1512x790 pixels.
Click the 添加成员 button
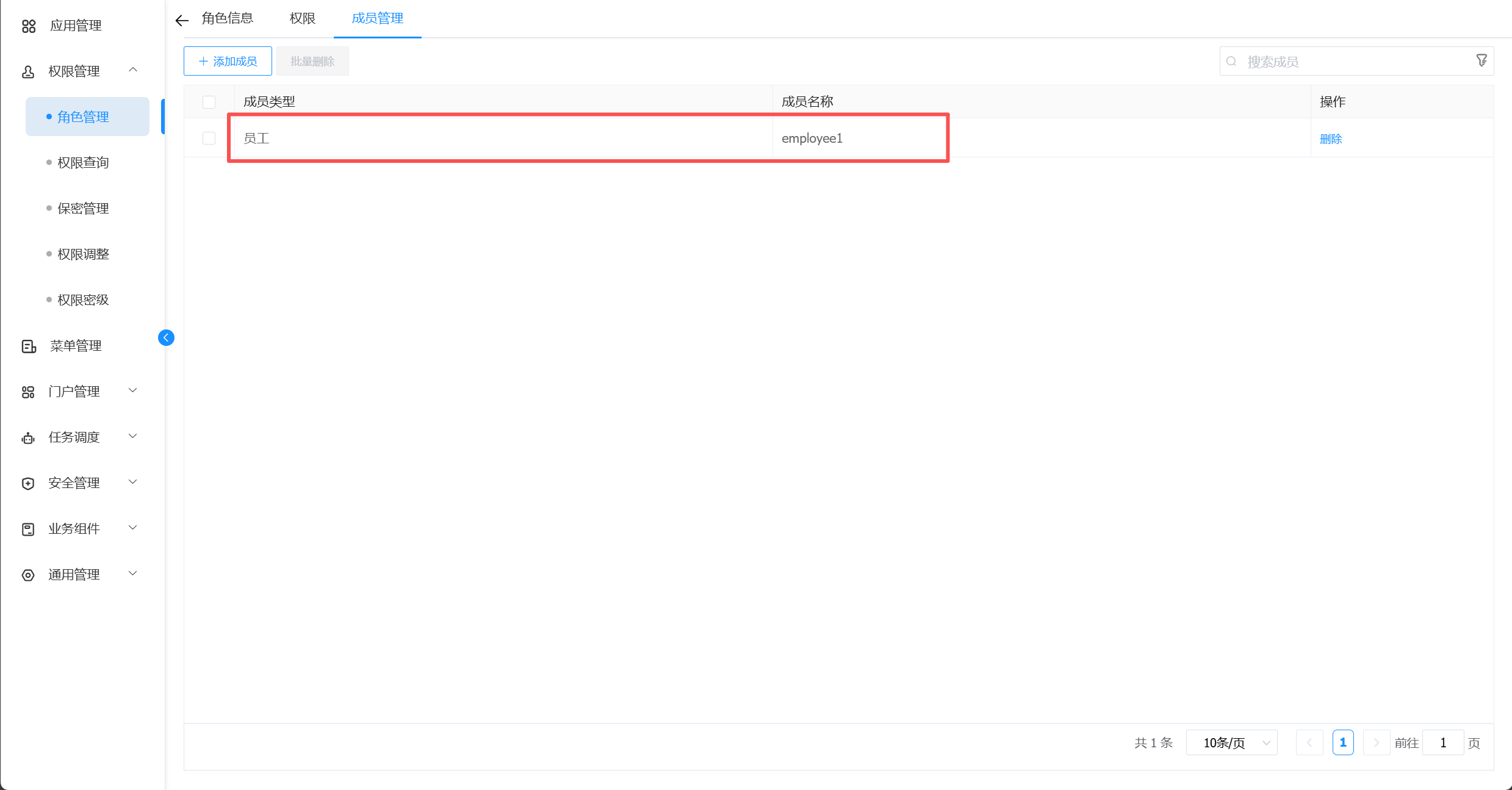[x=228, y=61]
